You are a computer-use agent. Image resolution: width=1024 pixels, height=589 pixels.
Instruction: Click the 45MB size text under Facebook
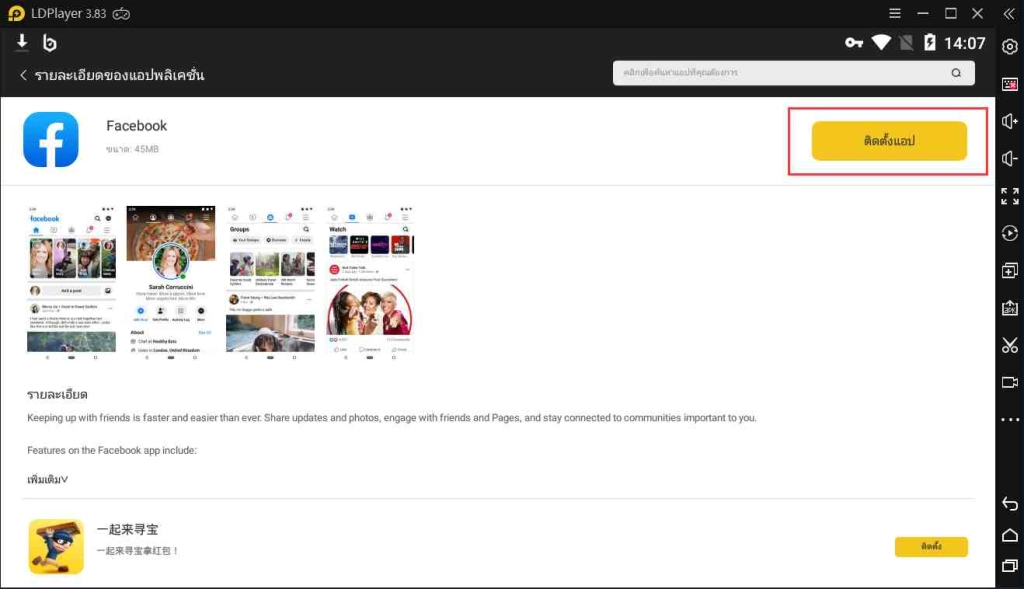(133, 149)
